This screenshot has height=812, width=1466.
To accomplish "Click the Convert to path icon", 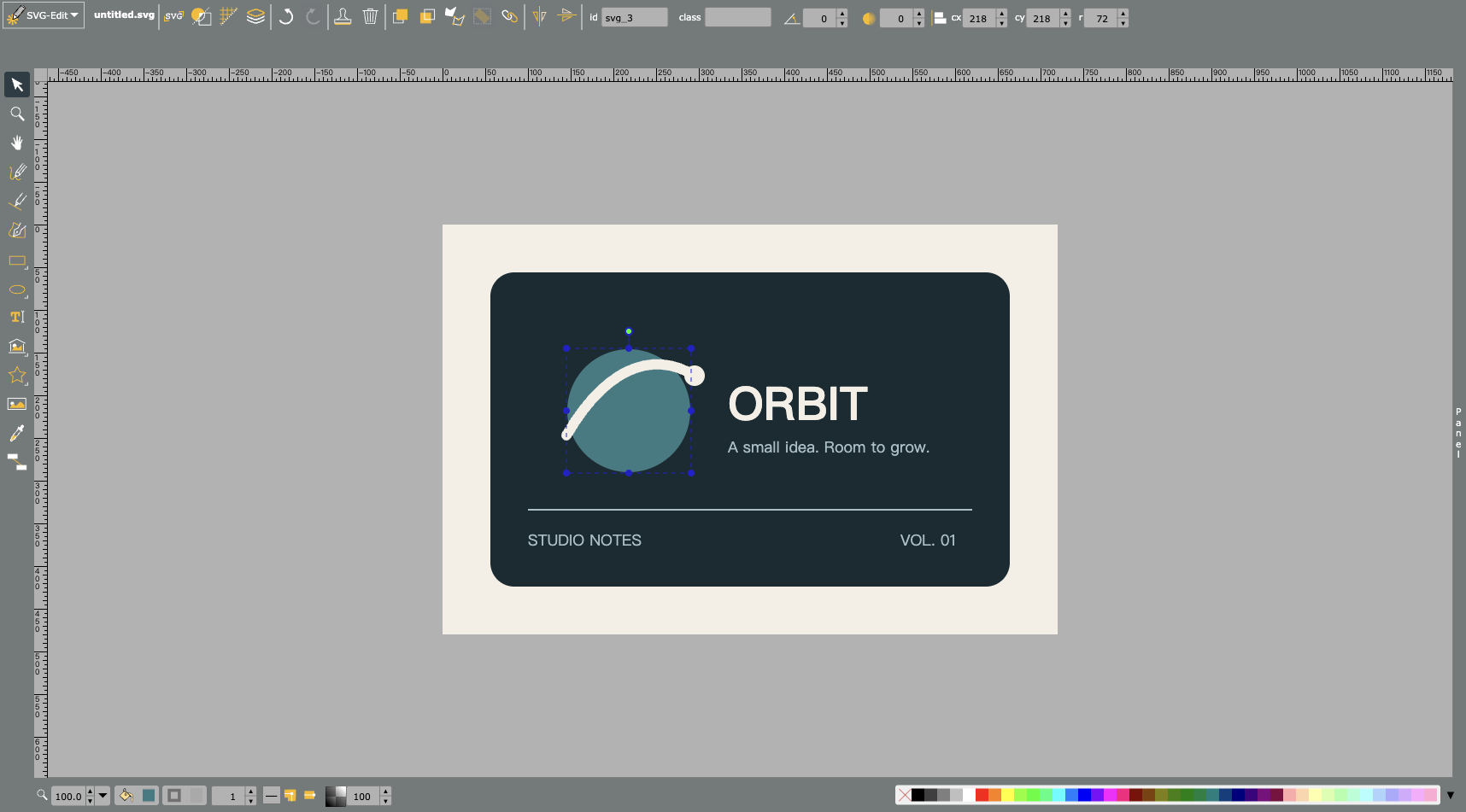I will click(x=454, y=16).
